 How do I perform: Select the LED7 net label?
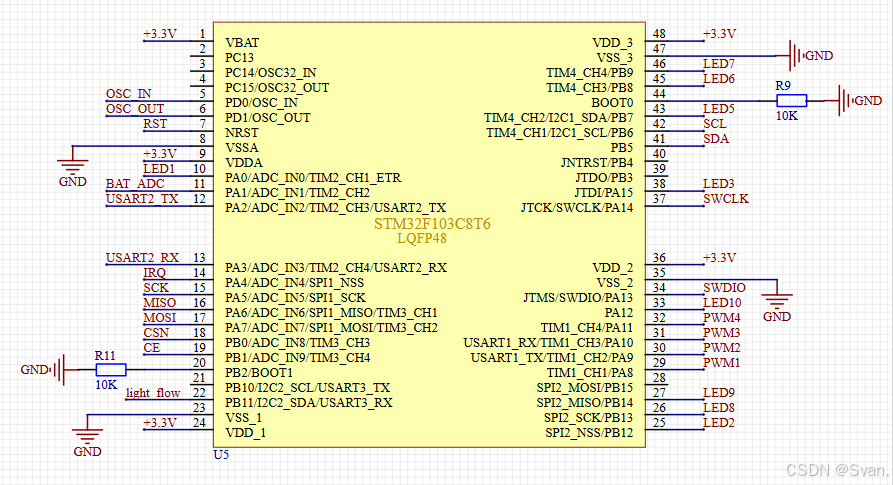pyautogui.click(x=719, y=64)
